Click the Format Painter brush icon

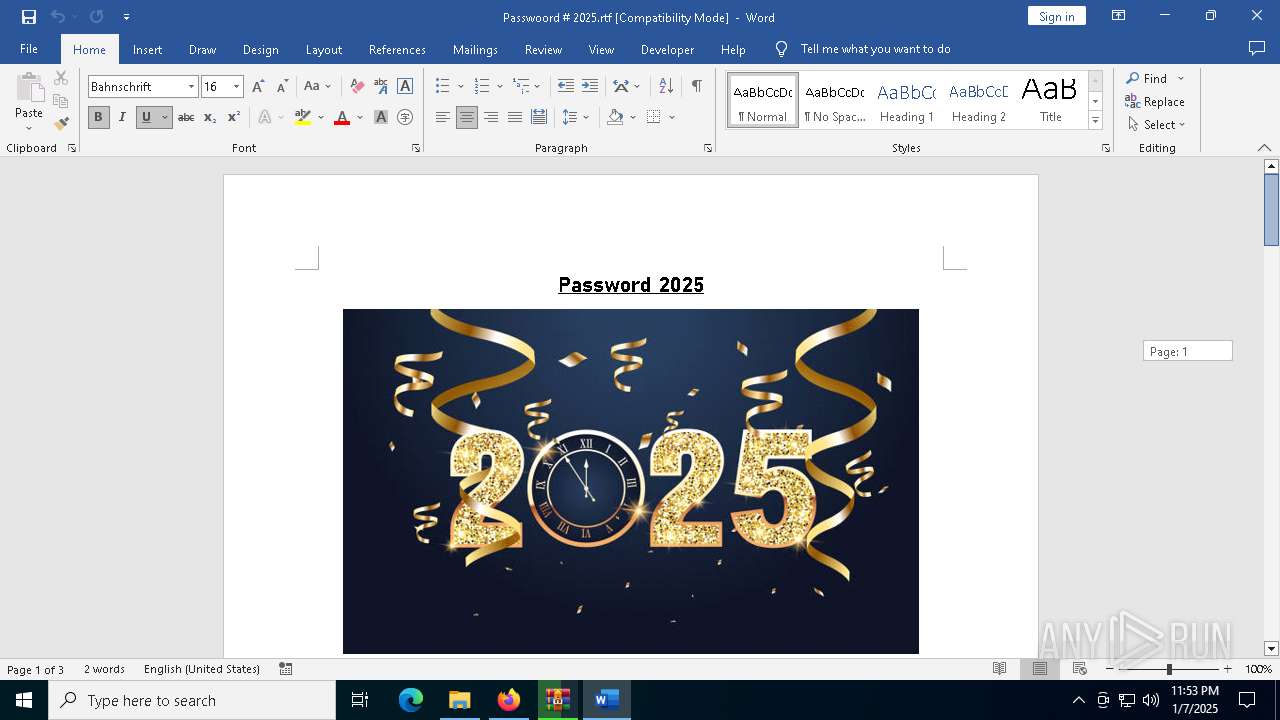[61, 124]
